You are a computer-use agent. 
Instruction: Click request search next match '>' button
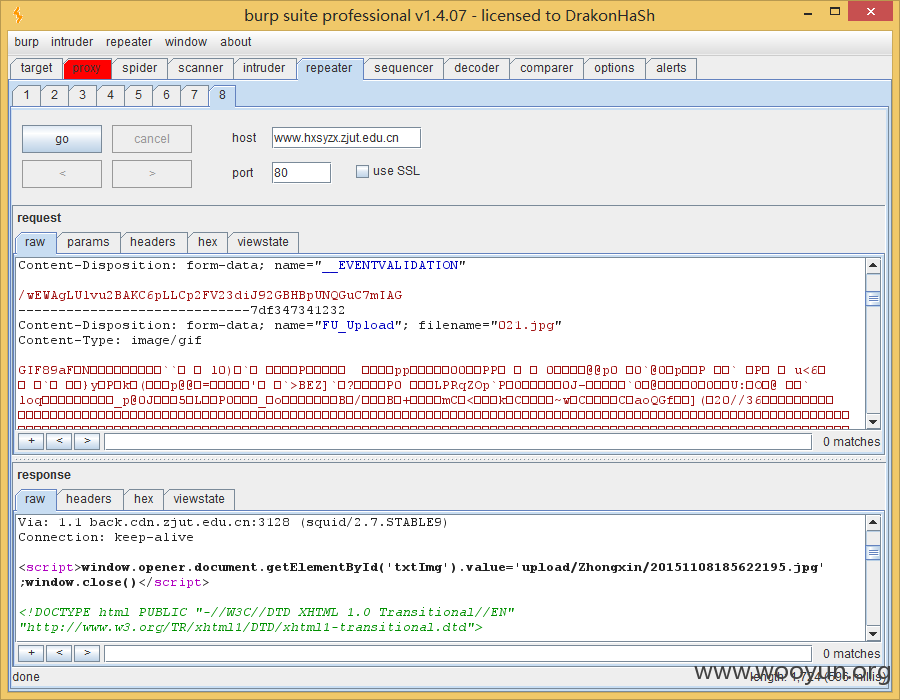(x=87, y=441)
